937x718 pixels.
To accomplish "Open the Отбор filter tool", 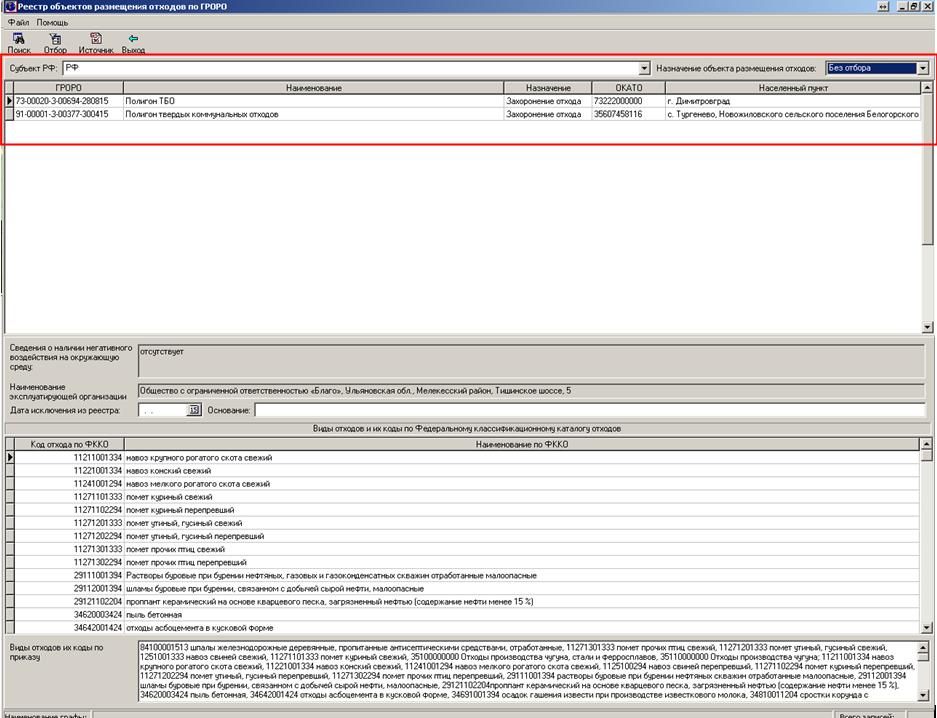I will pos(54,41).
